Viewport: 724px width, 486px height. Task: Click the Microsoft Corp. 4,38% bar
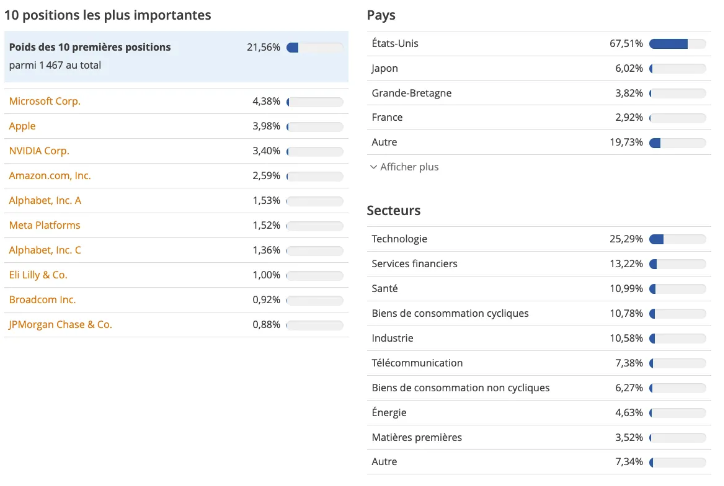click(x=315, y=102)
